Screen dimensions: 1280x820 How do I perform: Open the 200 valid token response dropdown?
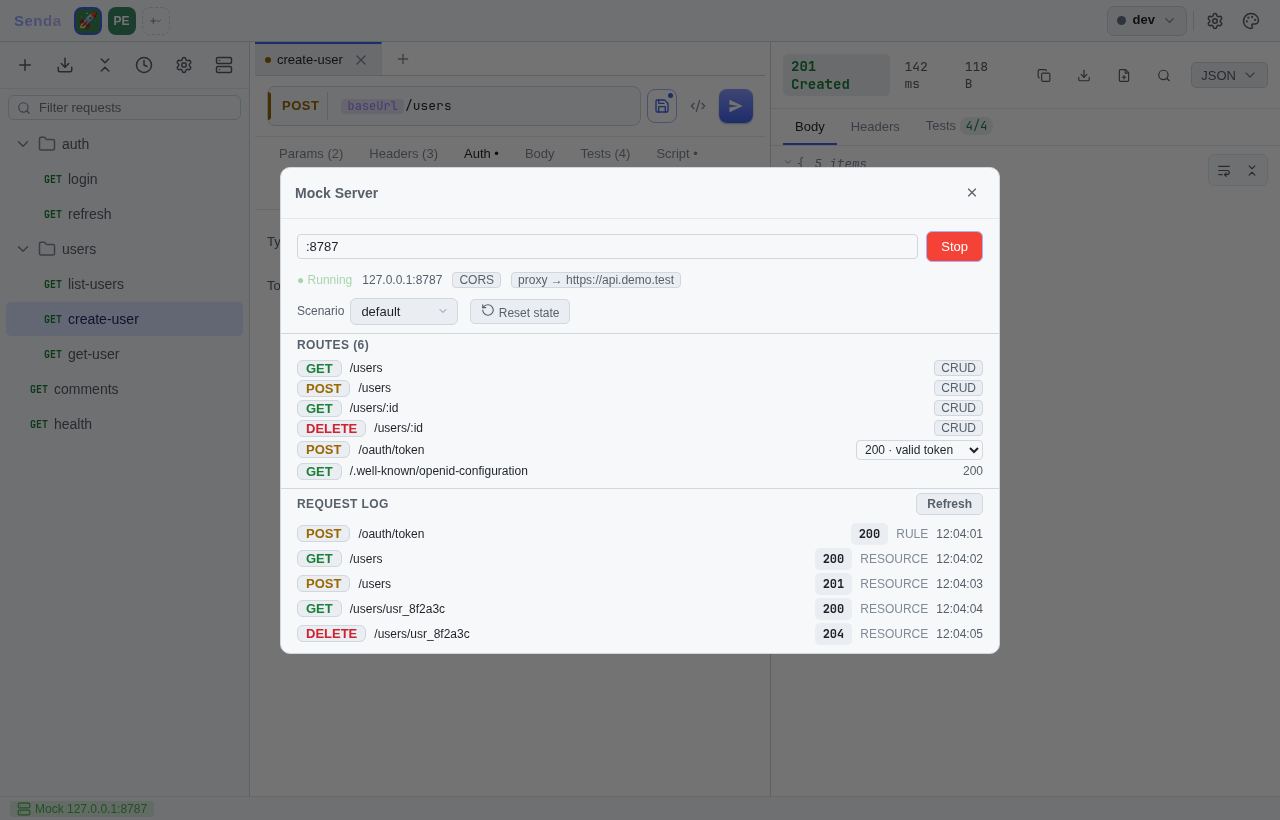[x=919, y=450]
